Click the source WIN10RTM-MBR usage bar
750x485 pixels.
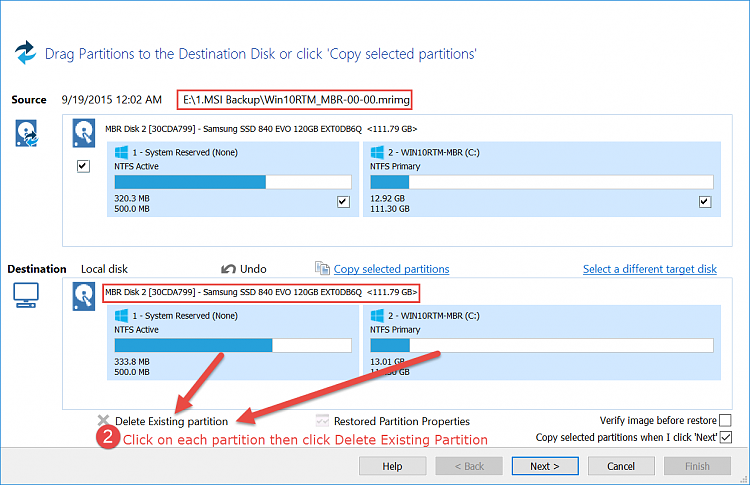point(541,182)
